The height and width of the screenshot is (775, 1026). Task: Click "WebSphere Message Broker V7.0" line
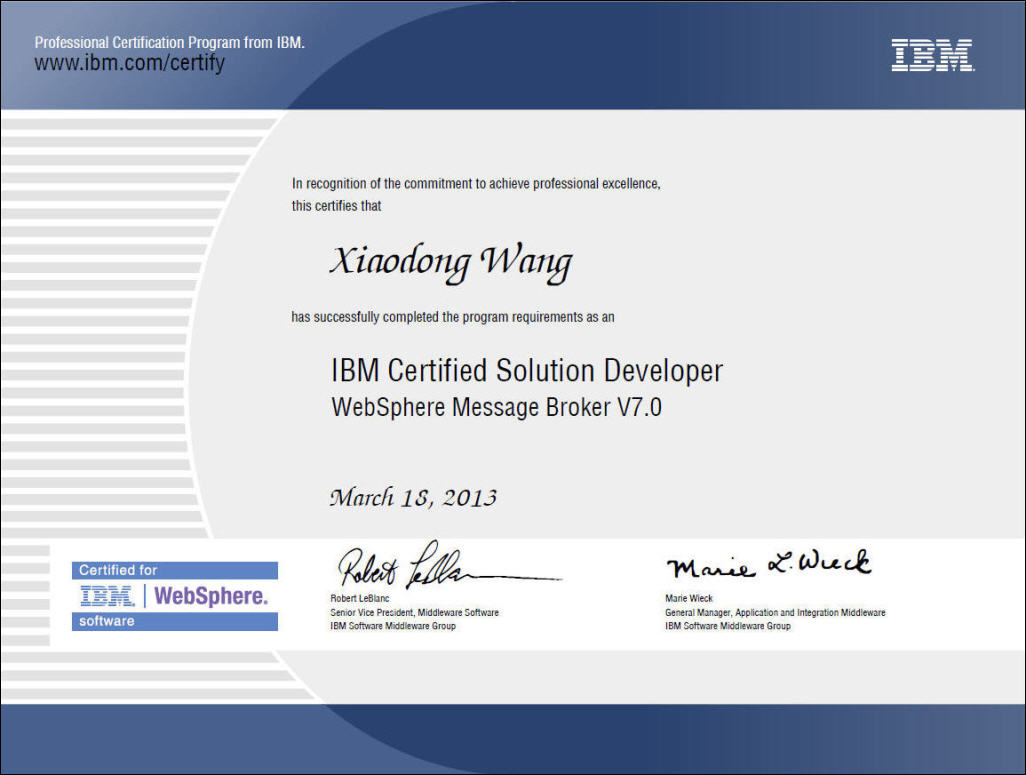(x=497, y=407)
